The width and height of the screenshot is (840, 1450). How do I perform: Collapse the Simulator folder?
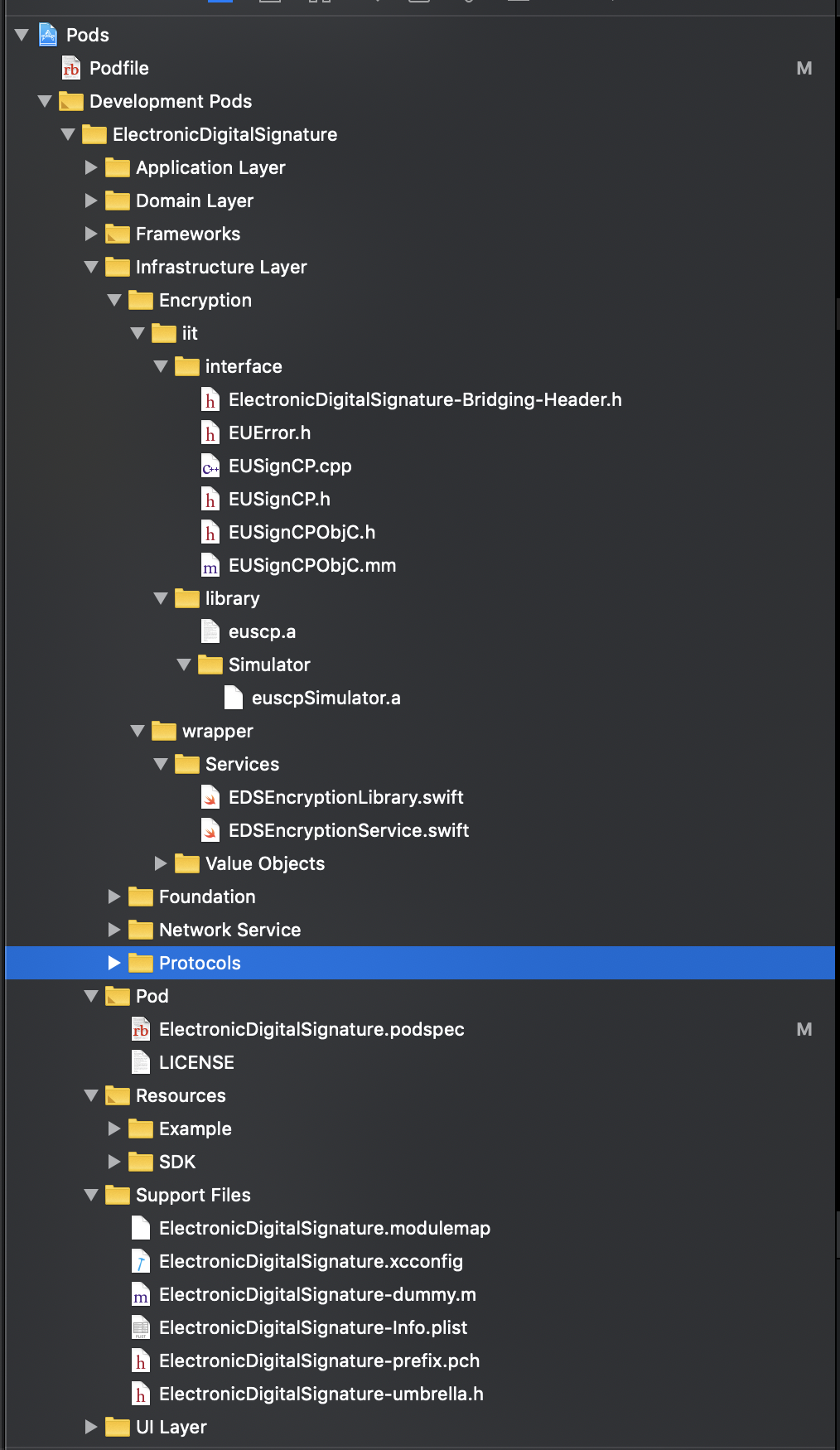184,665
